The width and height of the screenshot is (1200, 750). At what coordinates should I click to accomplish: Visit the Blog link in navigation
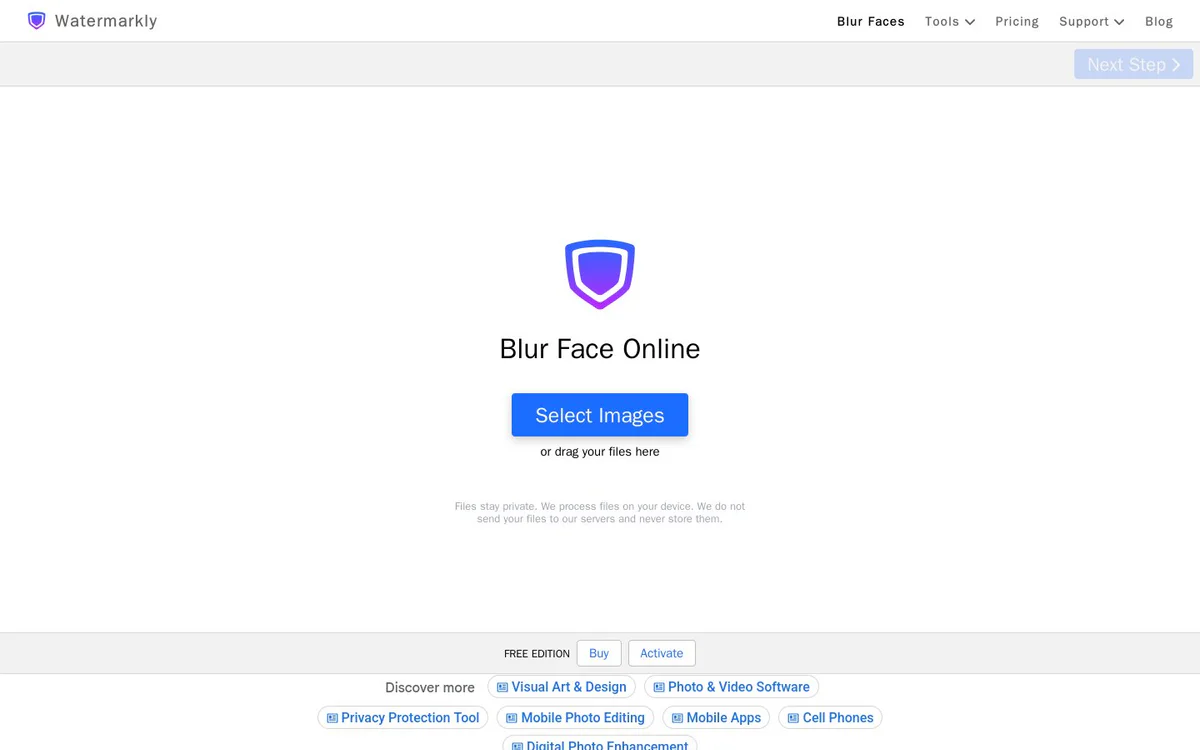[1159, 21]
